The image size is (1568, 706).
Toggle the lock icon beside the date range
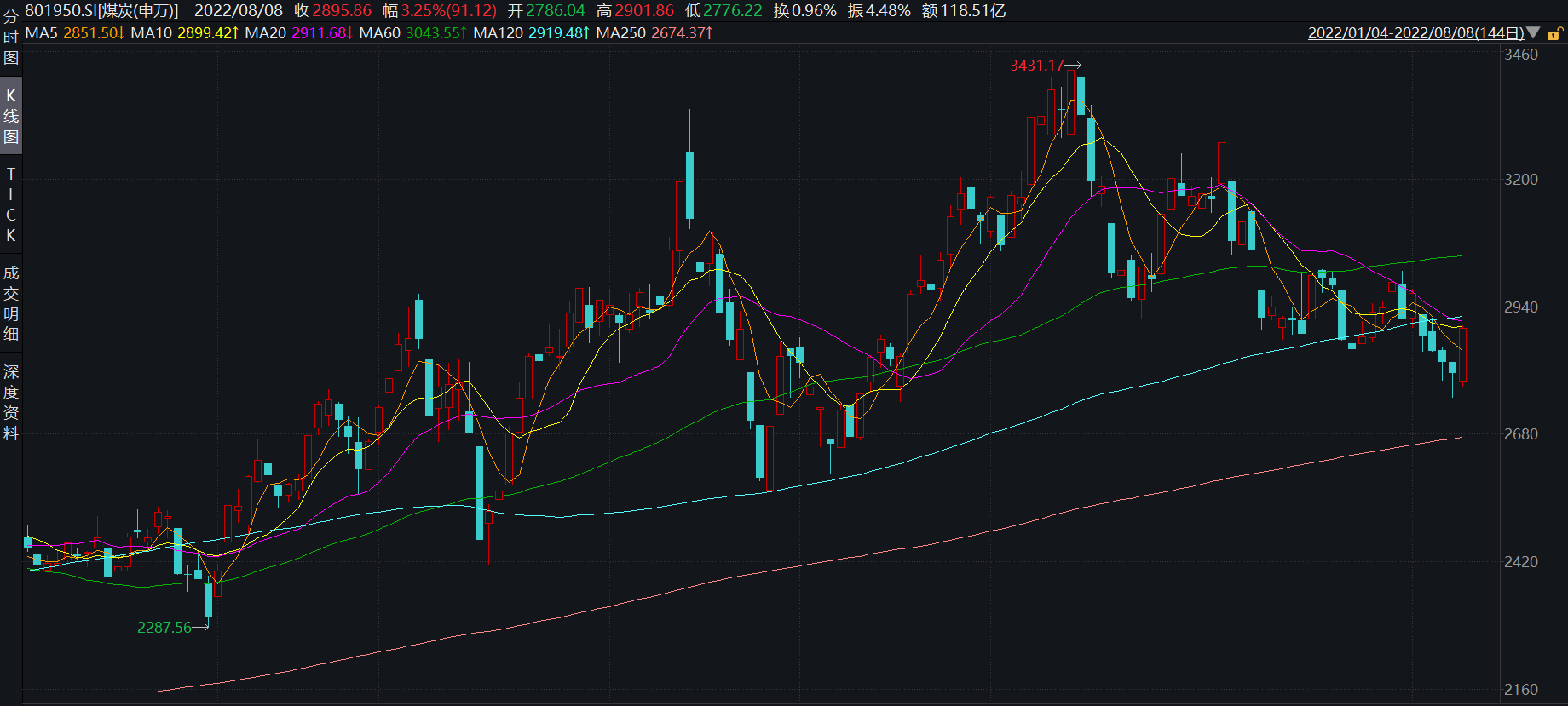[1554, 34]
